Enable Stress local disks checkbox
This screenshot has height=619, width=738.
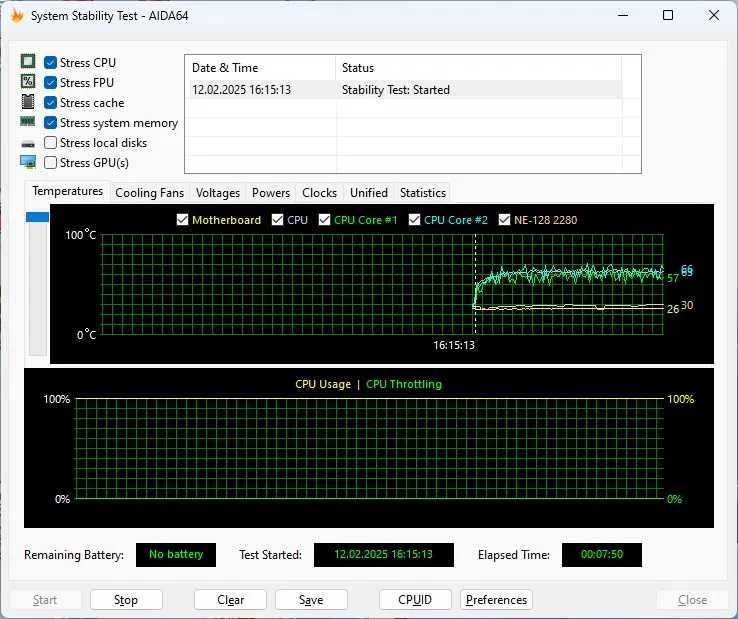pos(50,143)
